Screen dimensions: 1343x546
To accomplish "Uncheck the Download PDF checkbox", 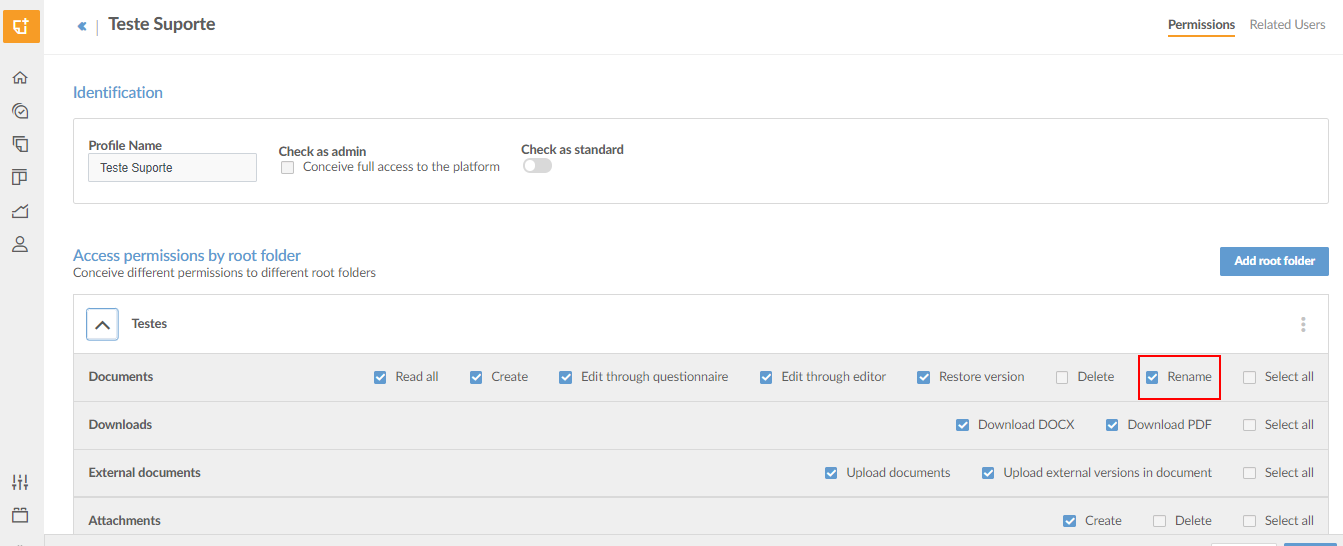I will [1112, 425].
